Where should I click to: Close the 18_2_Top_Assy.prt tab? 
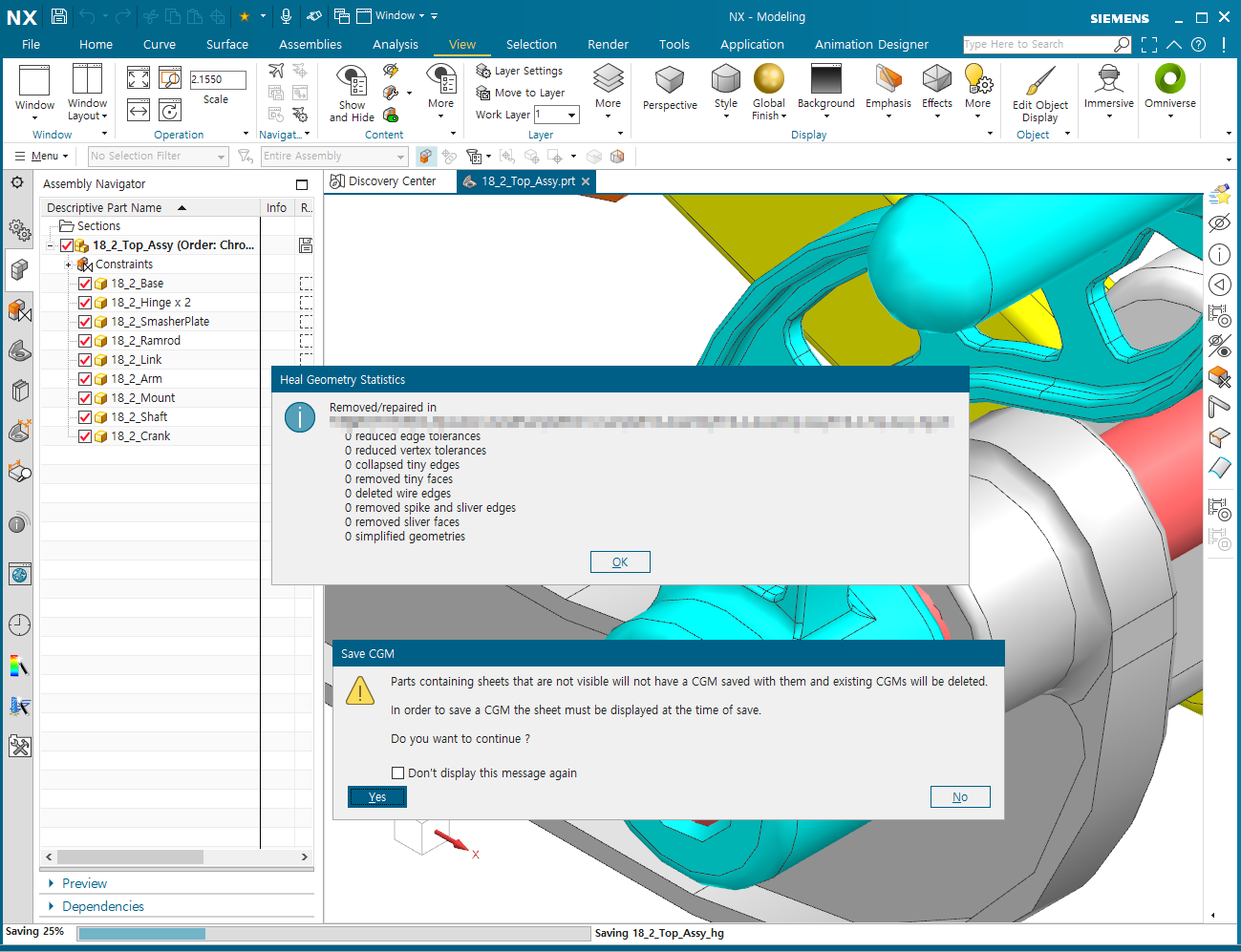click(586, 181)
